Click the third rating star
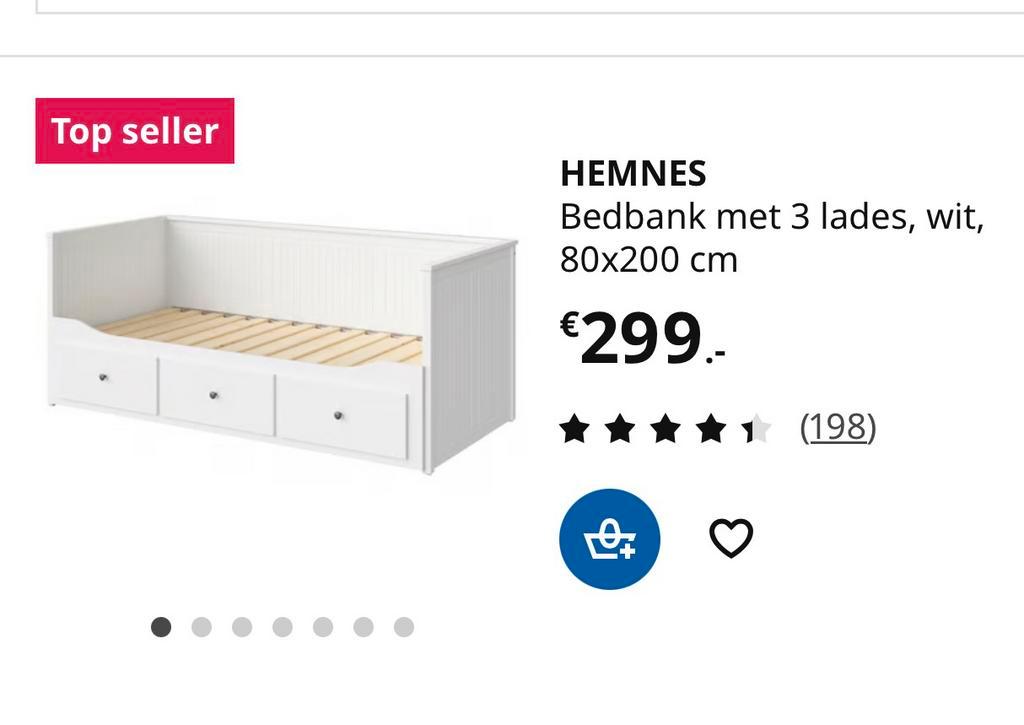Image resolution: width=1024 pixels, height=725 pixels. point(665,429)
